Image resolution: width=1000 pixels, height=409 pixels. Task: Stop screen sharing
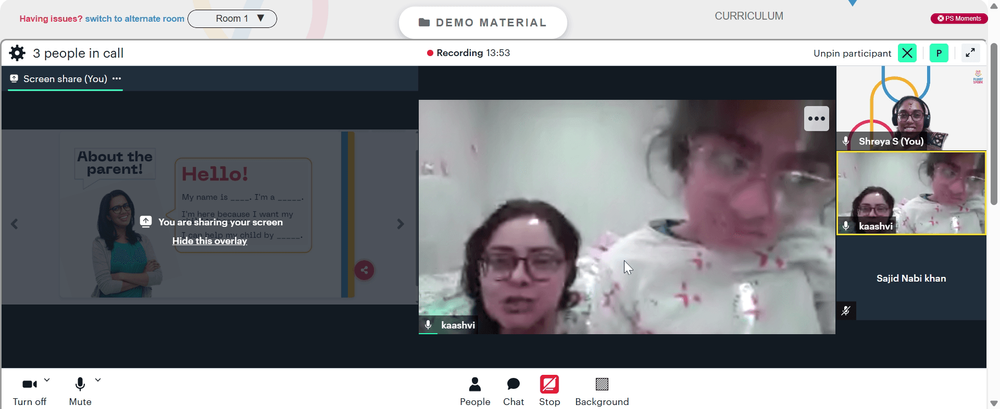(x=549, y=391)
